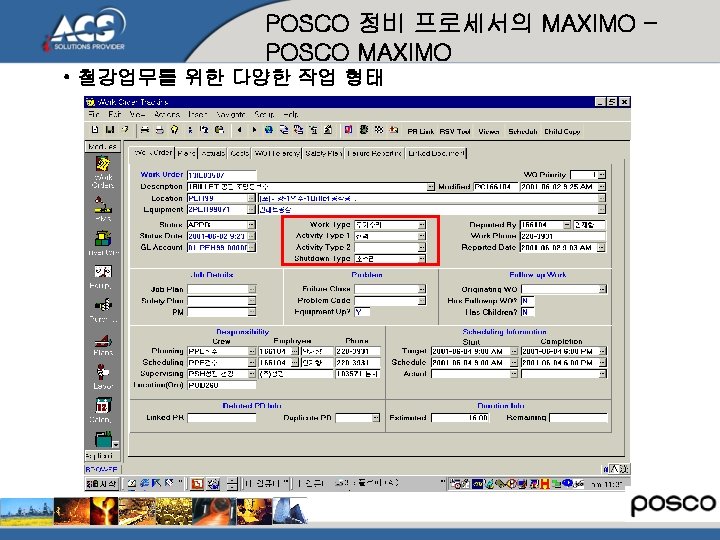Open the Actions menu
Image resolution: width=720 pixels, height=540 pixels.
coord(167,114)
